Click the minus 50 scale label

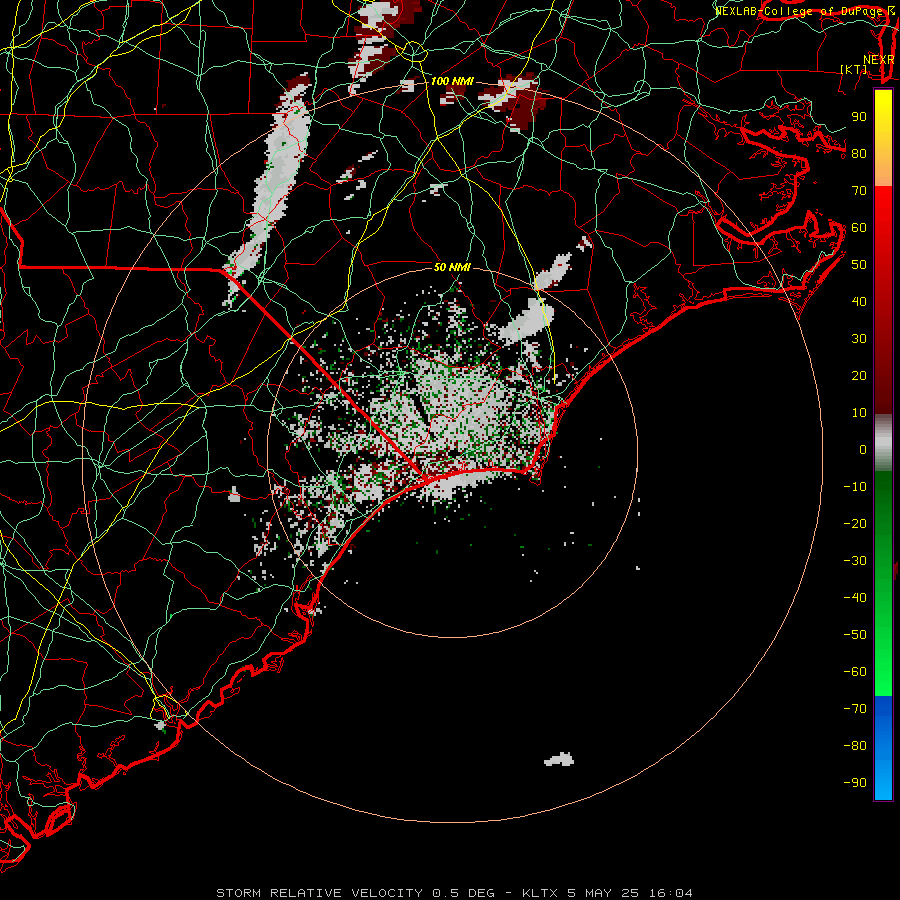coord(855,635)
